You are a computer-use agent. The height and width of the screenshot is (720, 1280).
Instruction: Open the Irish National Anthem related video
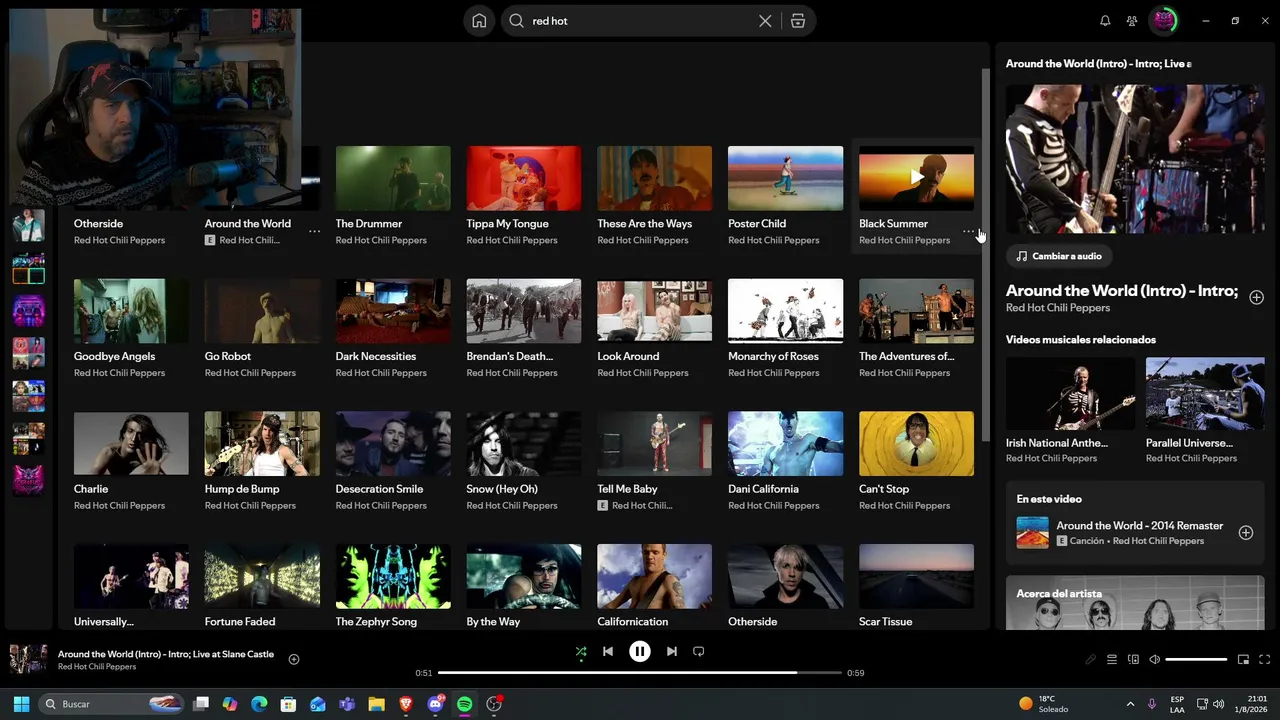[x=1070, y=394]
